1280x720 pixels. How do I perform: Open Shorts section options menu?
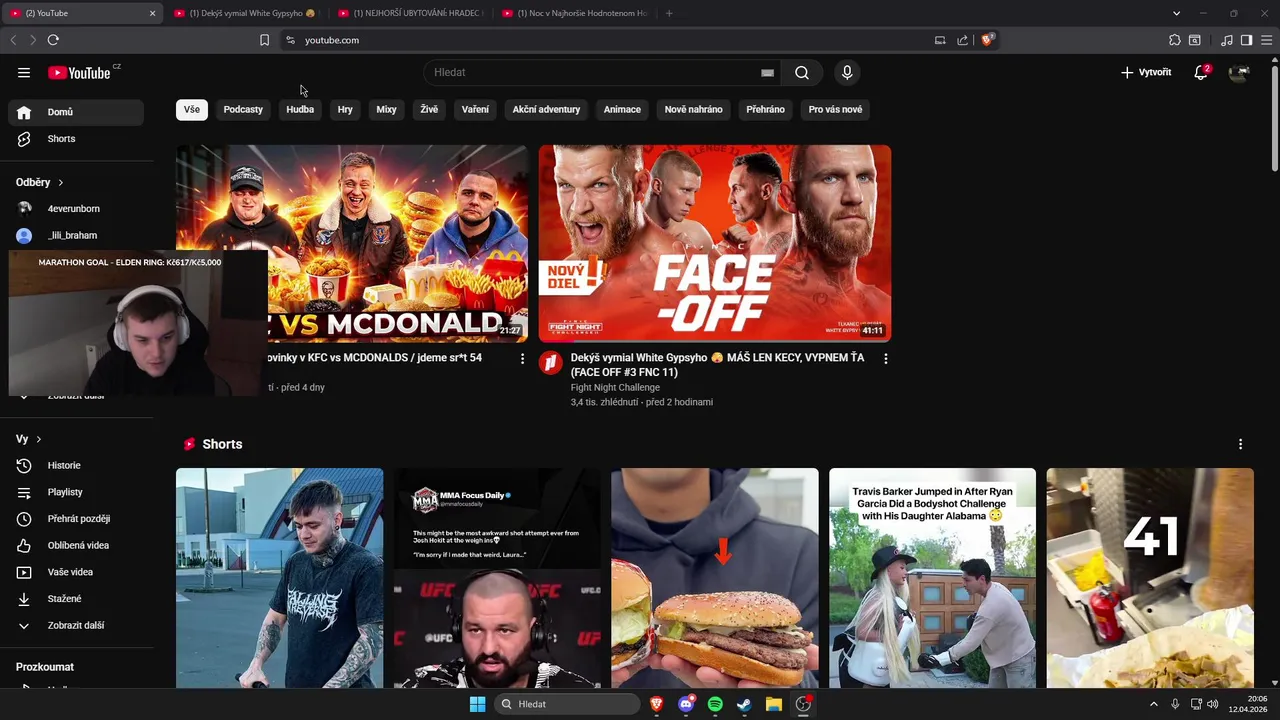point(1240,444)
